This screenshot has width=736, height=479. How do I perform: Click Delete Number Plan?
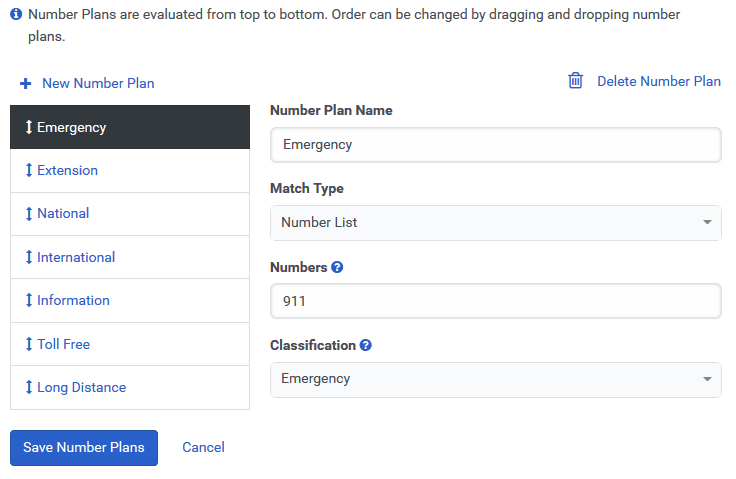658,81
